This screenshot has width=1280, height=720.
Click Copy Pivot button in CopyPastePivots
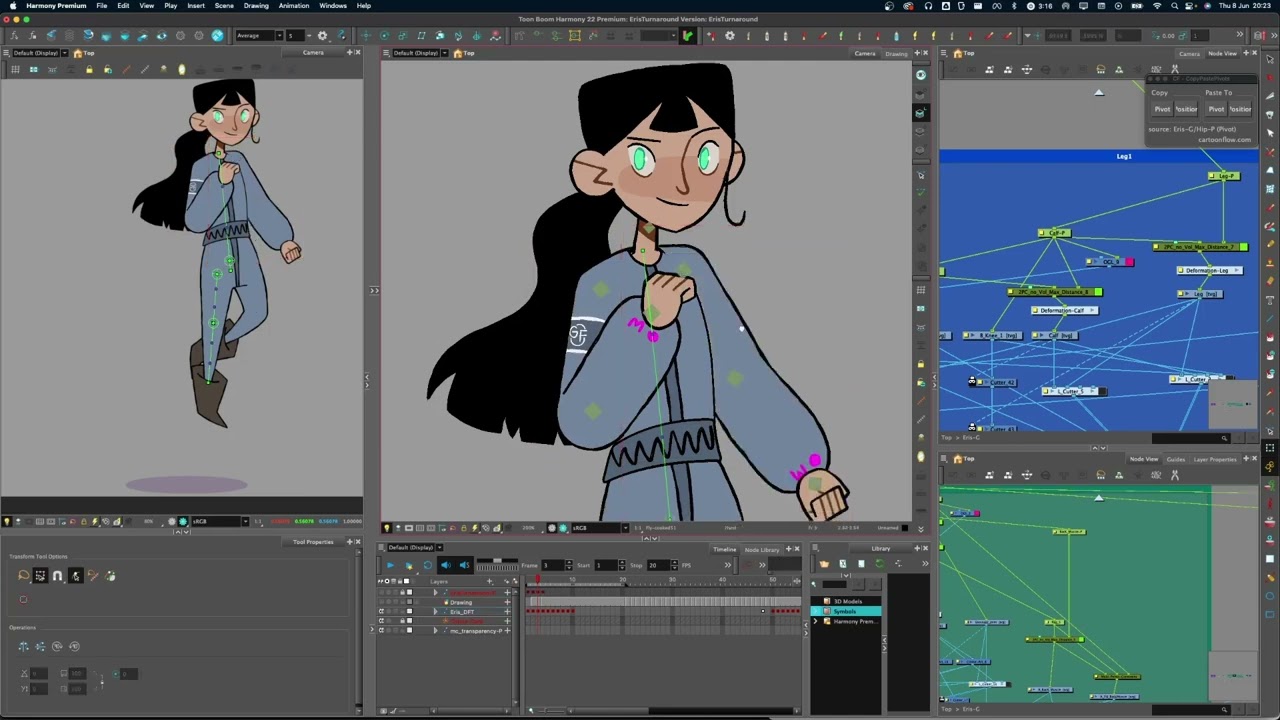point(1162,109)
